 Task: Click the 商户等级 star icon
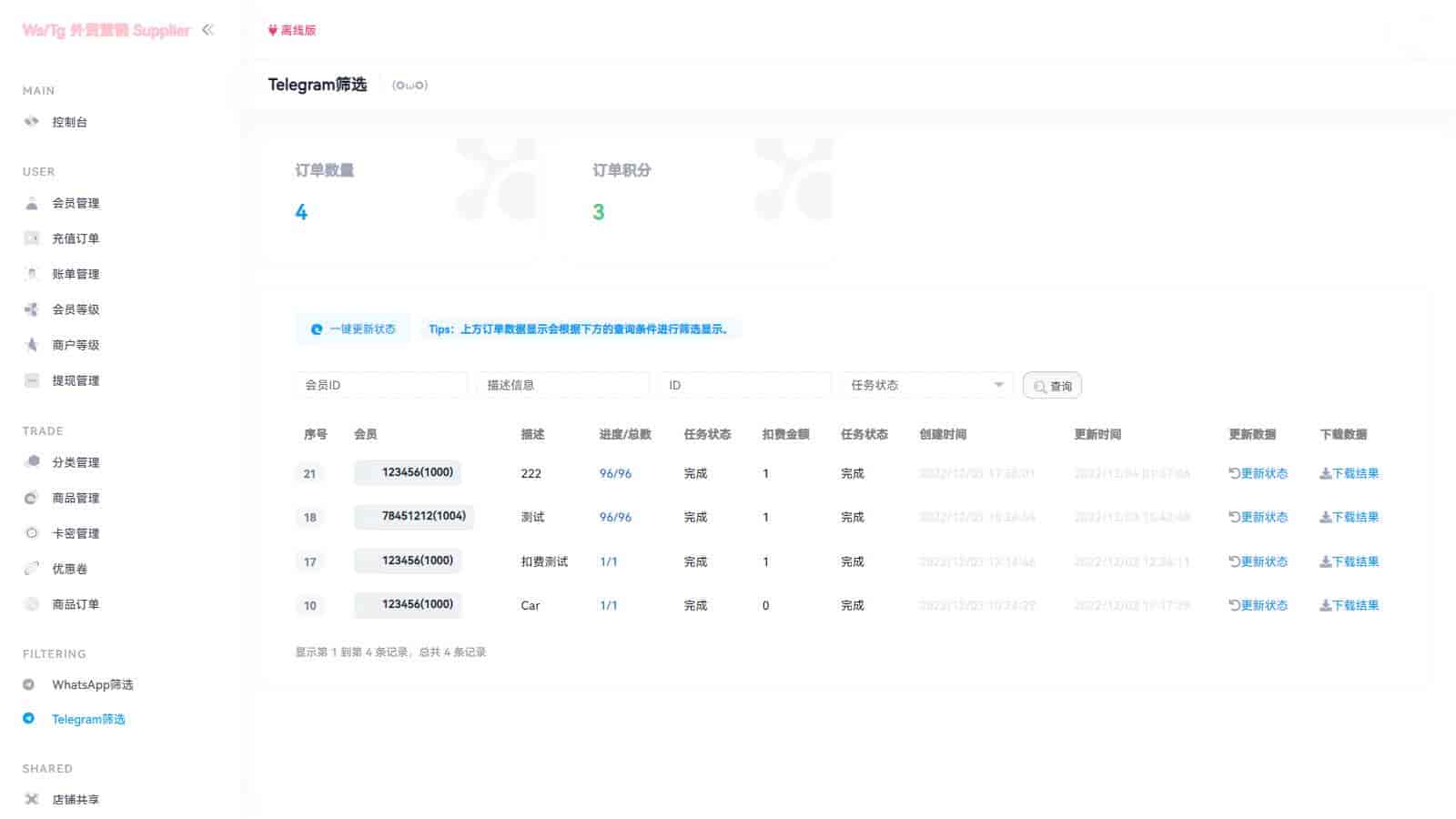pos(32,345)
